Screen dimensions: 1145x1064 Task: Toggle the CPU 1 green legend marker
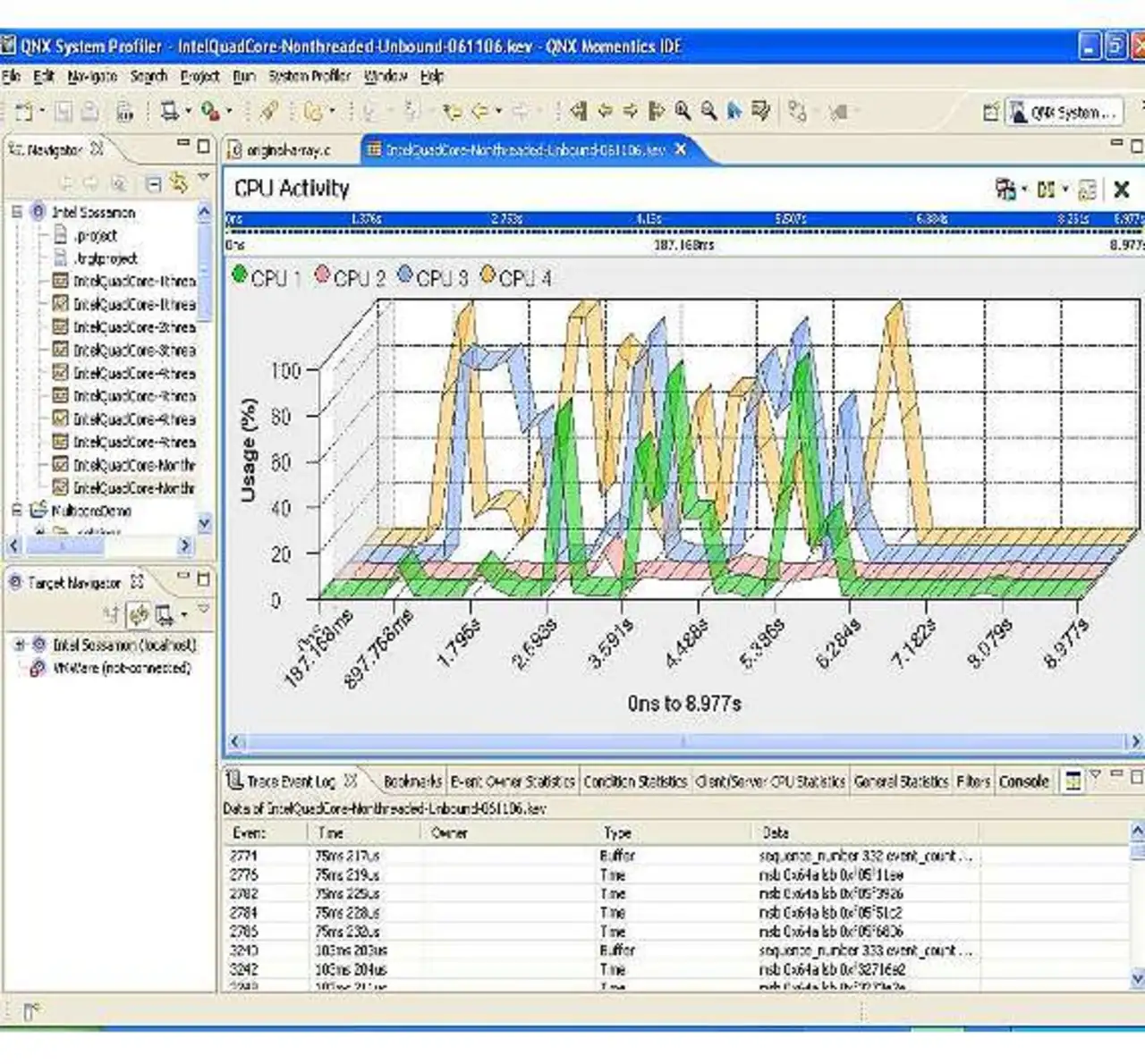click(240, 274)
